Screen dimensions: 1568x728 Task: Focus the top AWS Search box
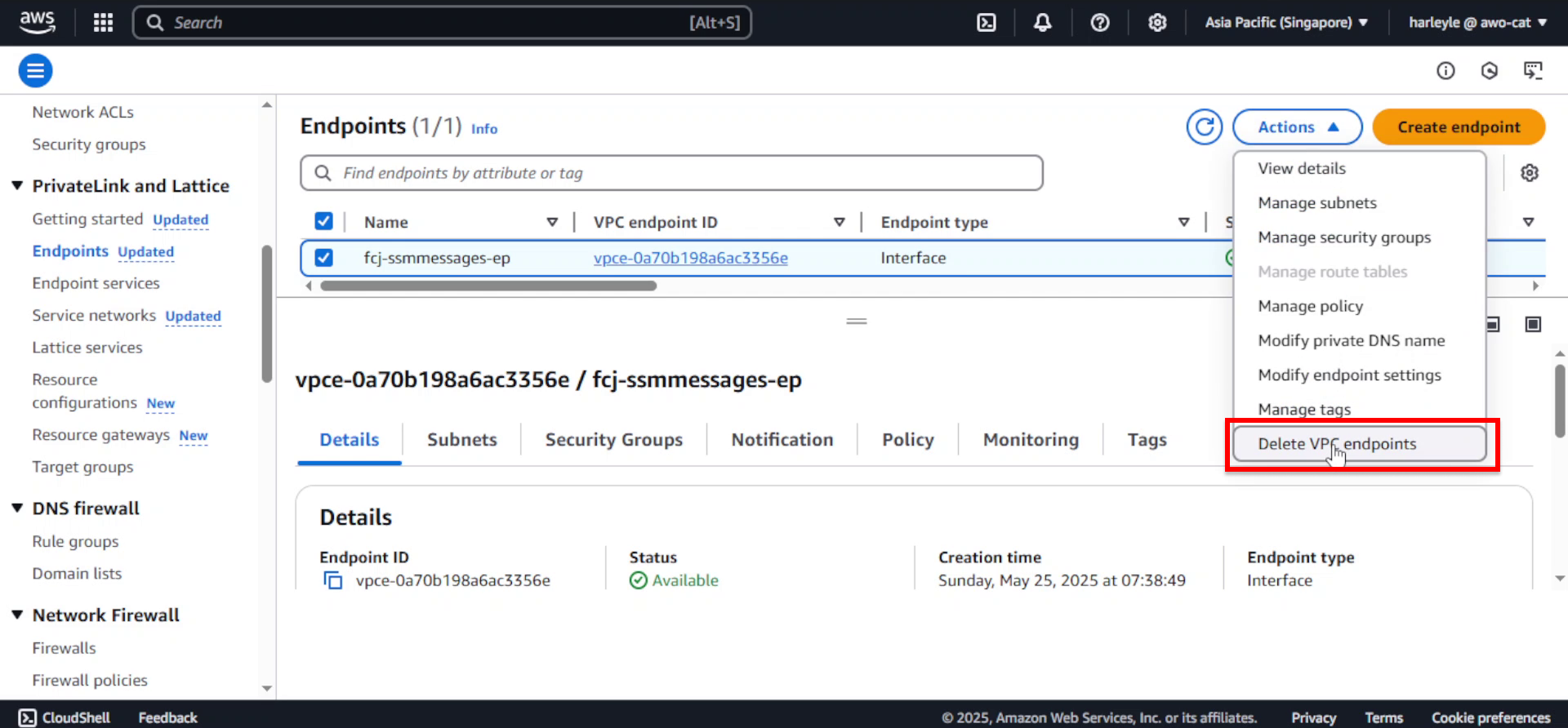(442, 22)
